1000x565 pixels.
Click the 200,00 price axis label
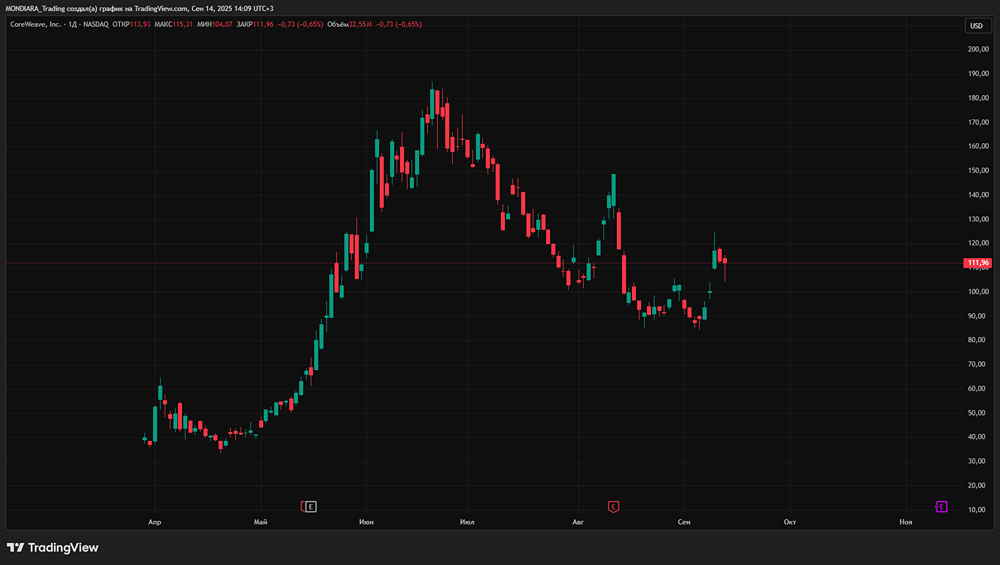tap(978, 49)
